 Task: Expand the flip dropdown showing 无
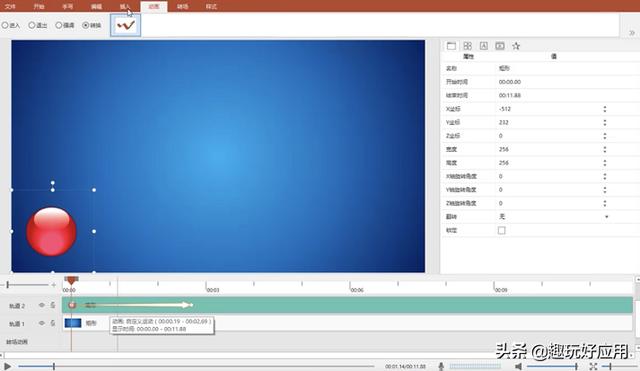click(x=607, y=217)
